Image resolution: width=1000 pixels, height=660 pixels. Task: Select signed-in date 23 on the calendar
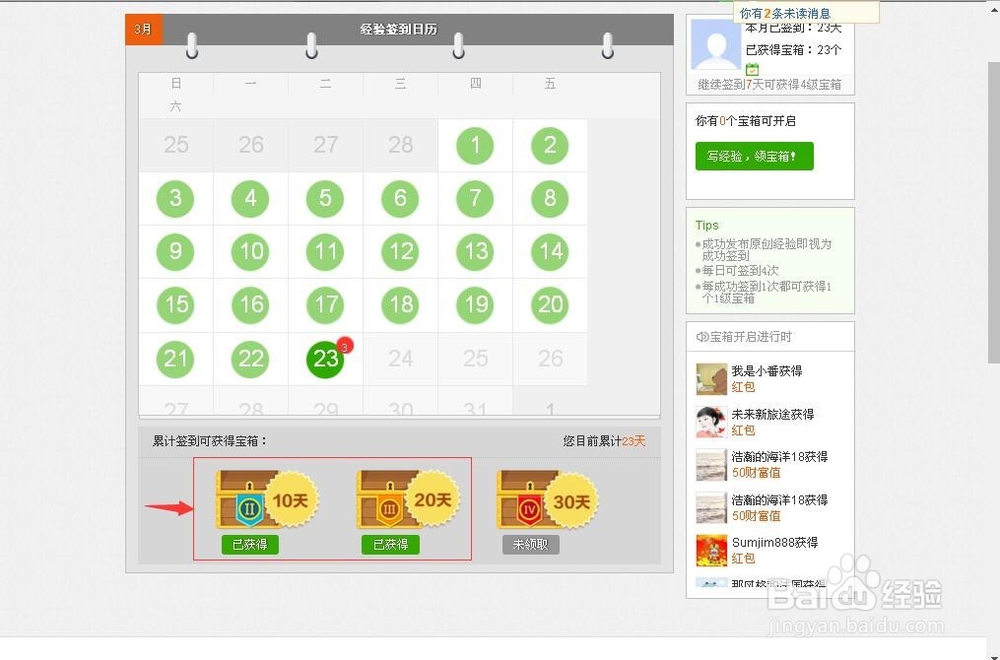coord(325,358)
